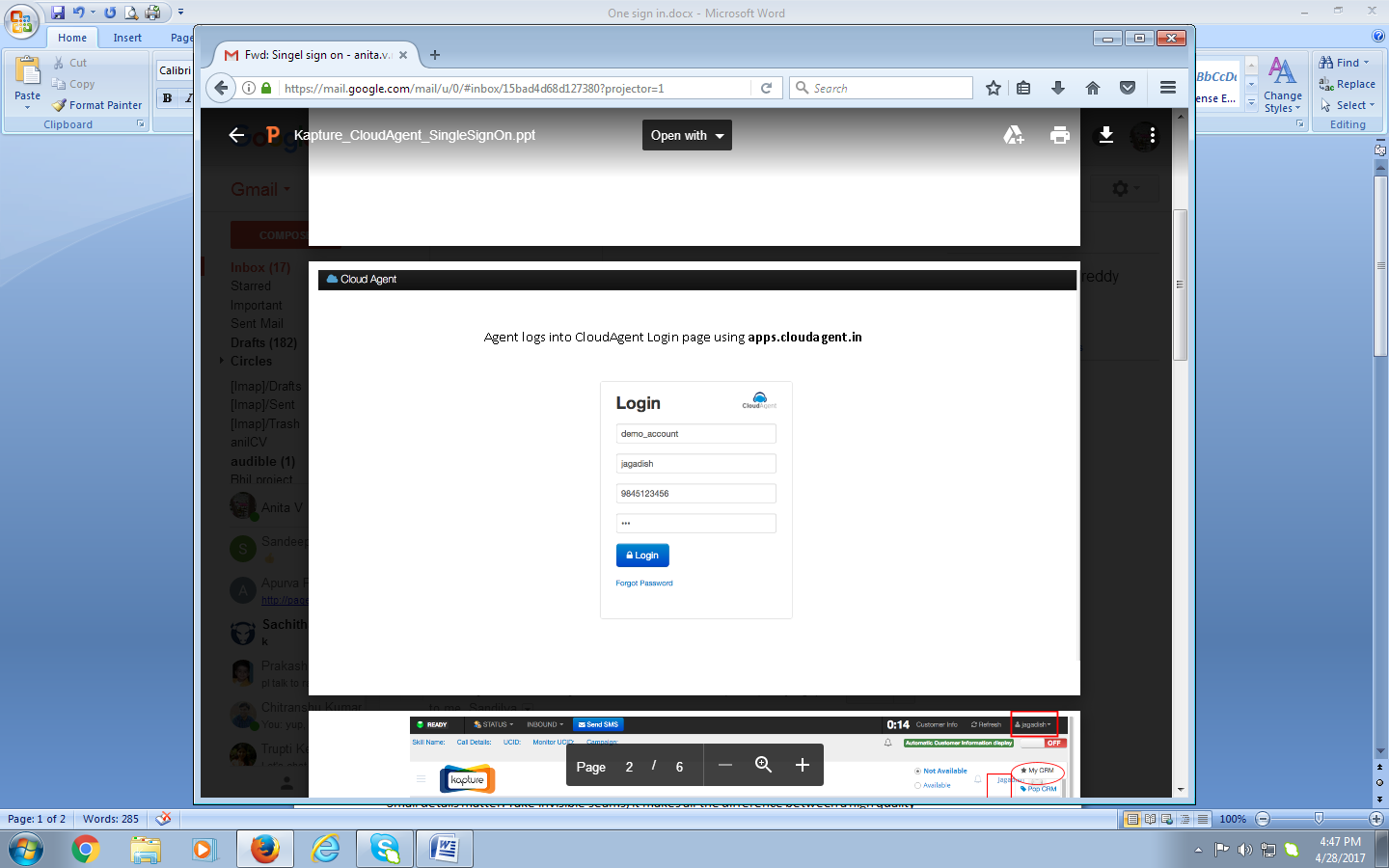Click Replace in Editing group
Image resolution: width=1389 pixels, height=868 pixels.
[x=1348, y=84]
